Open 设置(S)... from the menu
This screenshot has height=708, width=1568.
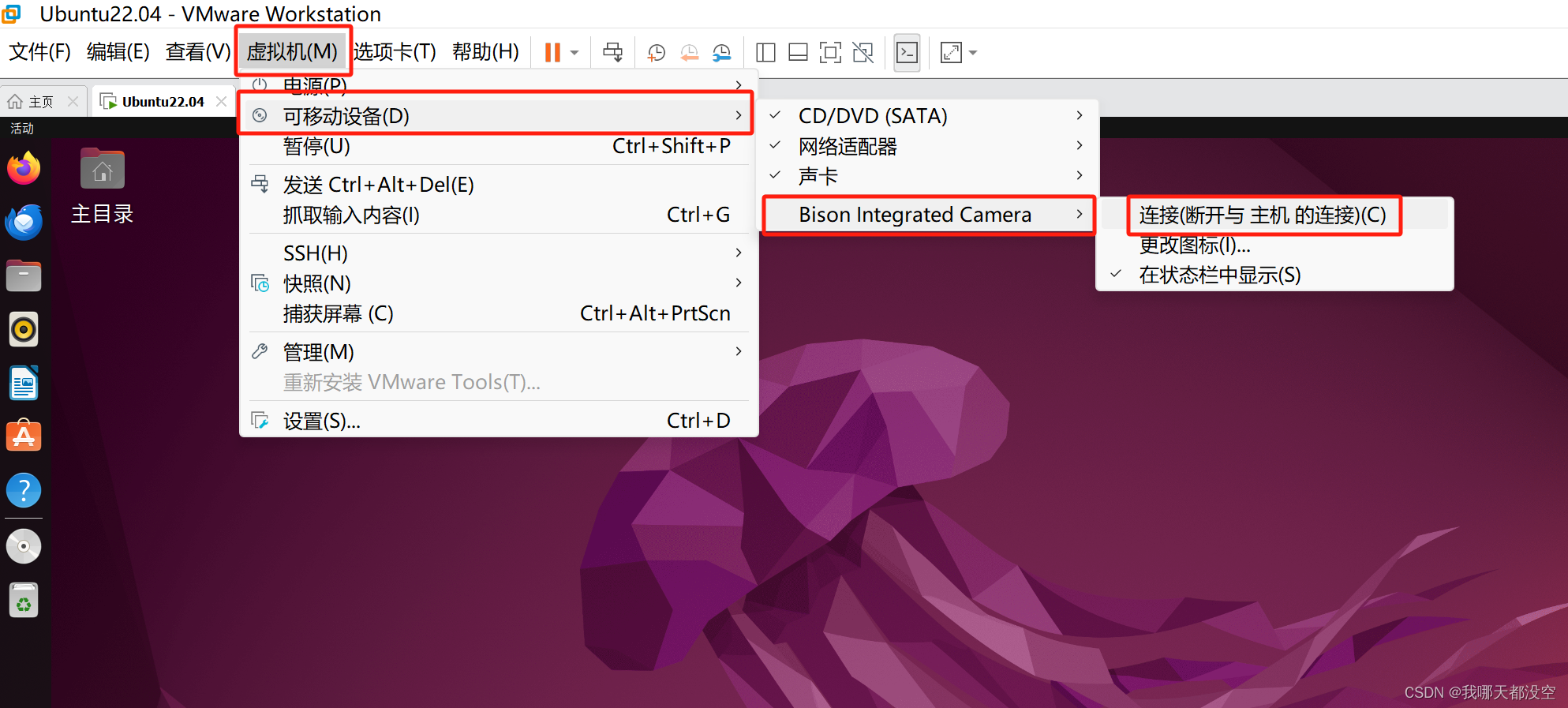coord(497,421)
